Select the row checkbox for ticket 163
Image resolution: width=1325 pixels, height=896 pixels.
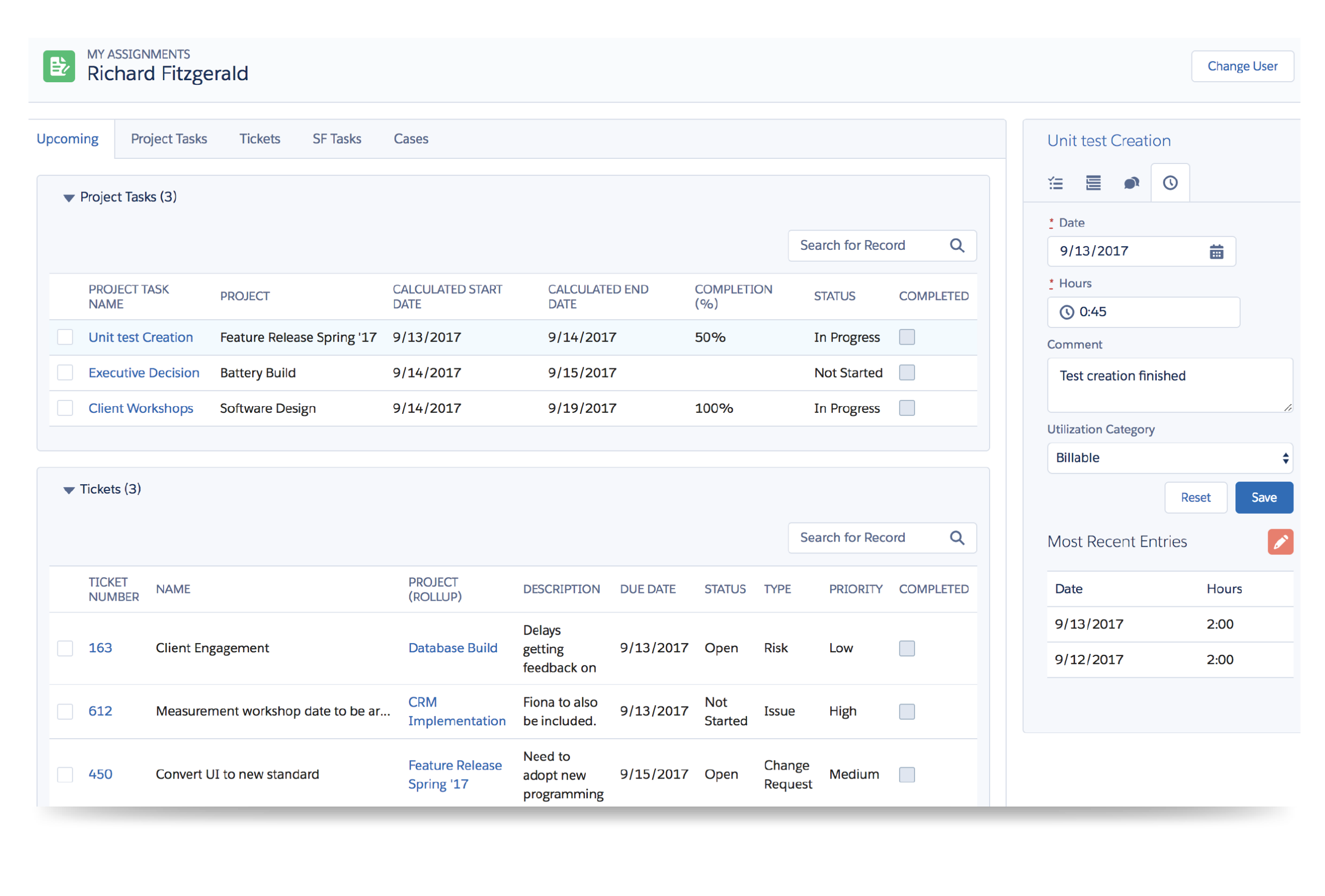65,649
